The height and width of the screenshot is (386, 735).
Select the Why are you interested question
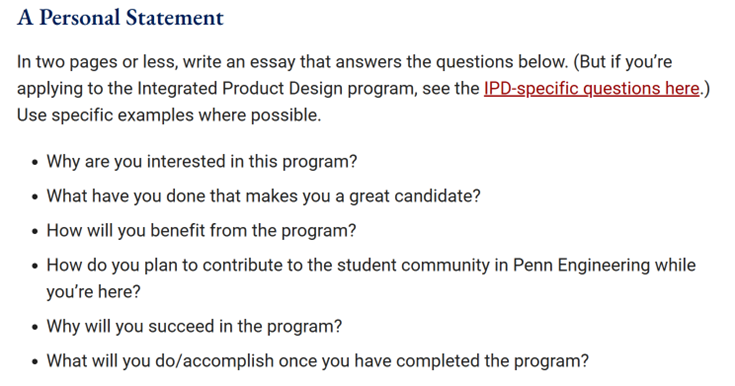pyautogui.click(x=202, y=161)
